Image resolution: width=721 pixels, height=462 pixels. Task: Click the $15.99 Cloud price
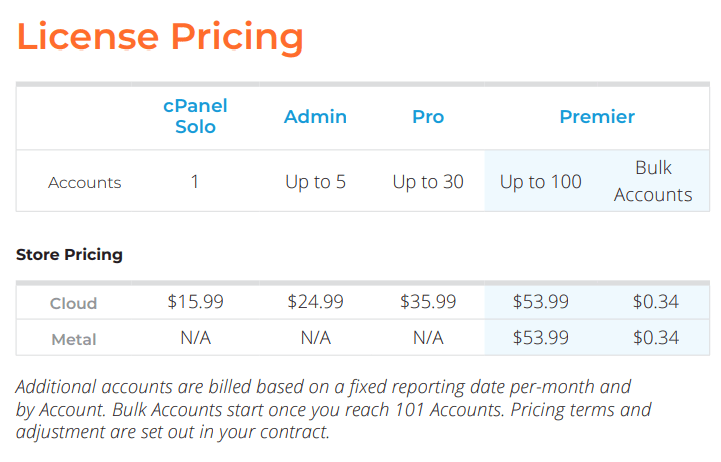tap(195, 302)
